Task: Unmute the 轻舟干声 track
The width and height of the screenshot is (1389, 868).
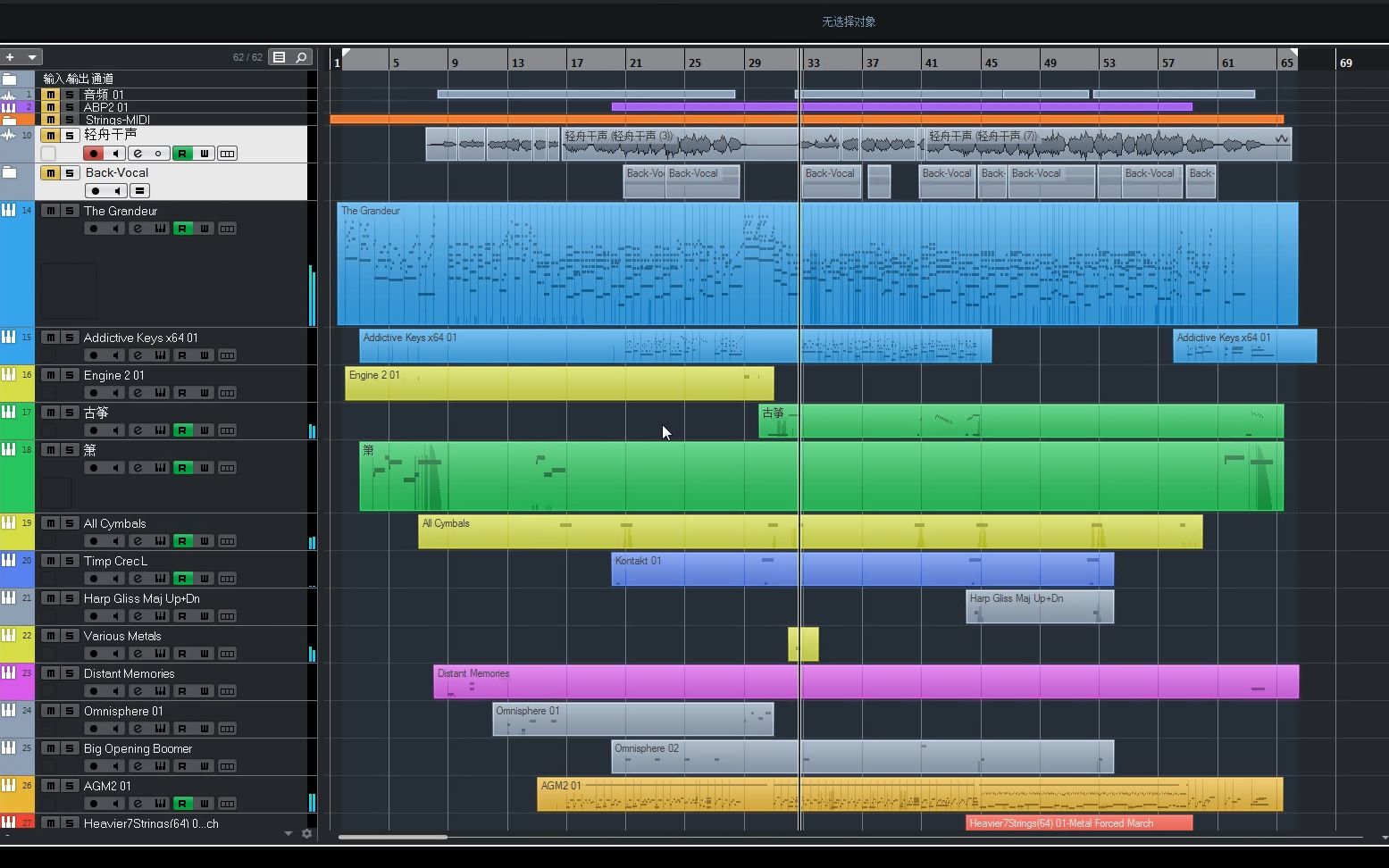Action: click(x=50, y=136)
